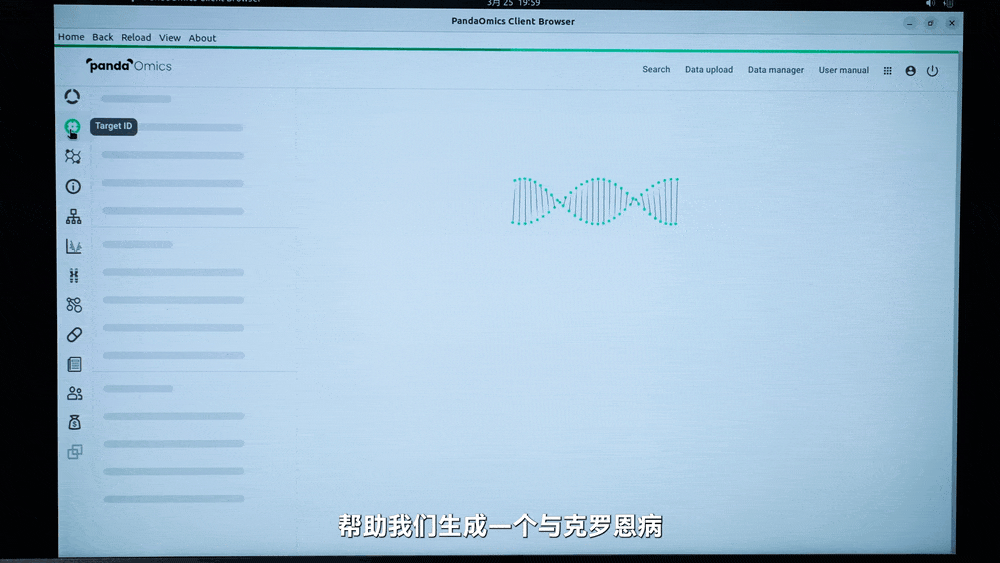This screenshot has height=563, width=1000.
Task: Open the Data manager link
Action: 775,70
